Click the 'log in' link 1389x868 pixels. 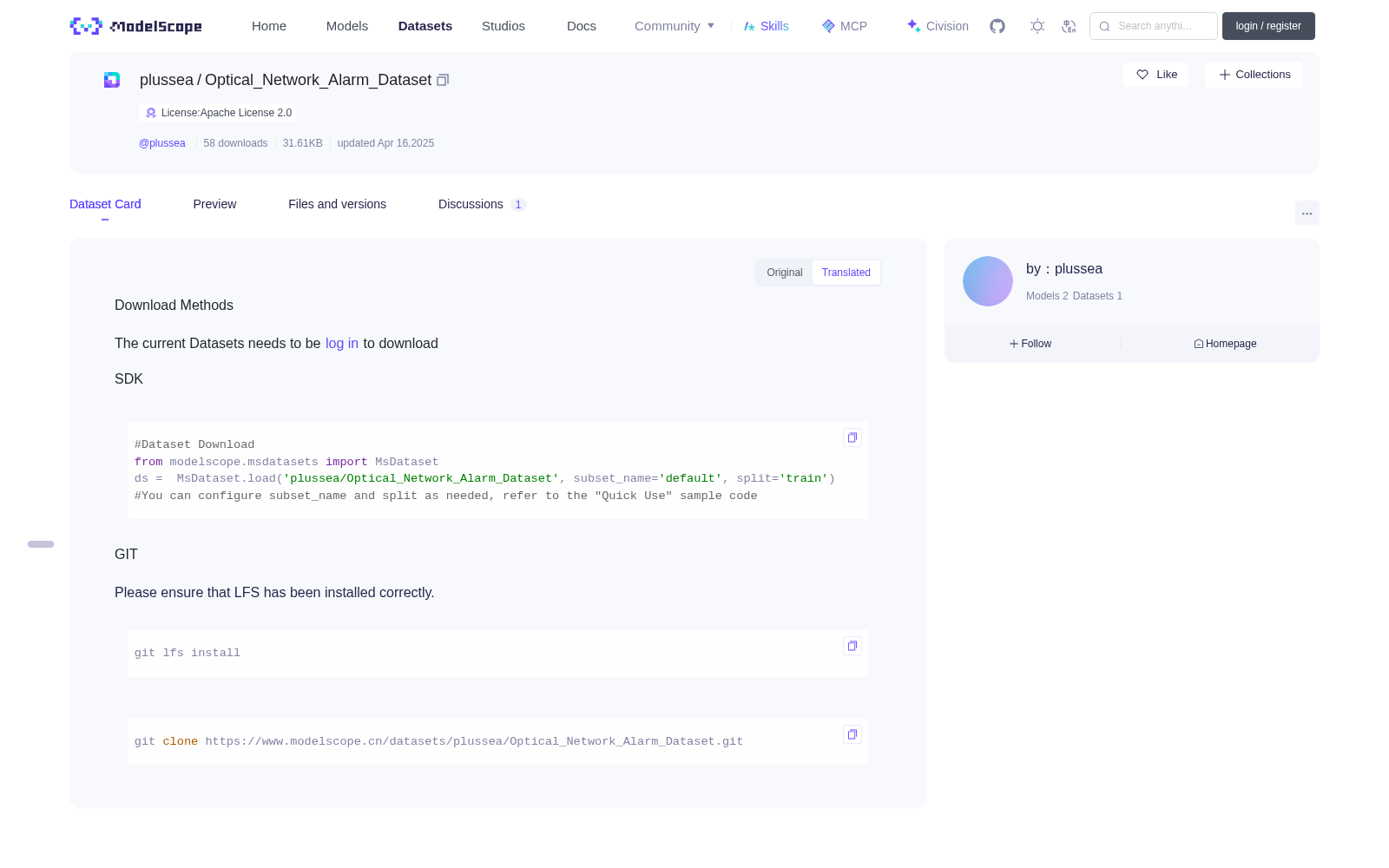[342, 344]
